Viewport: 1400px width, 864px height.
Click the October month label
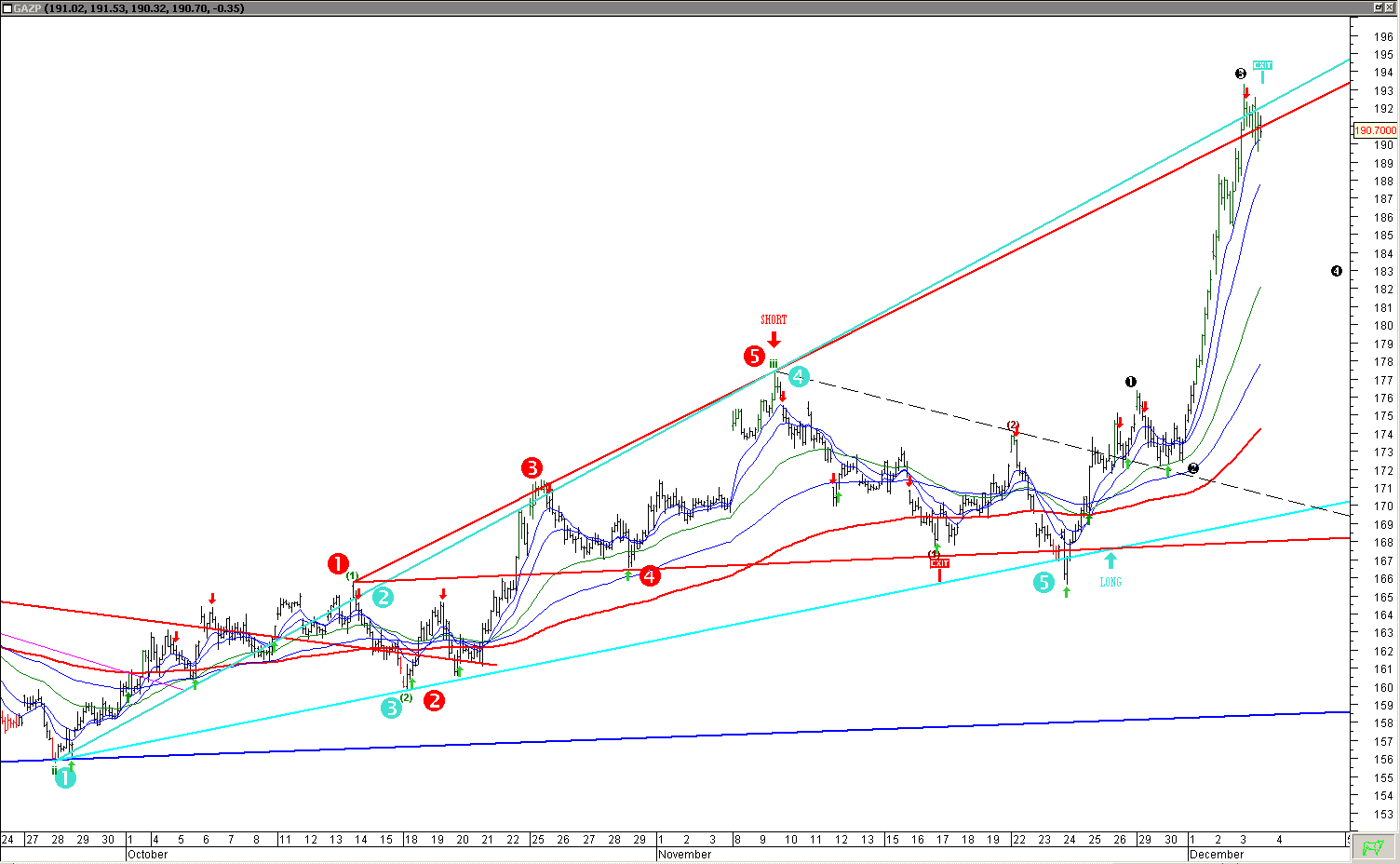click(x=147, y=855)
